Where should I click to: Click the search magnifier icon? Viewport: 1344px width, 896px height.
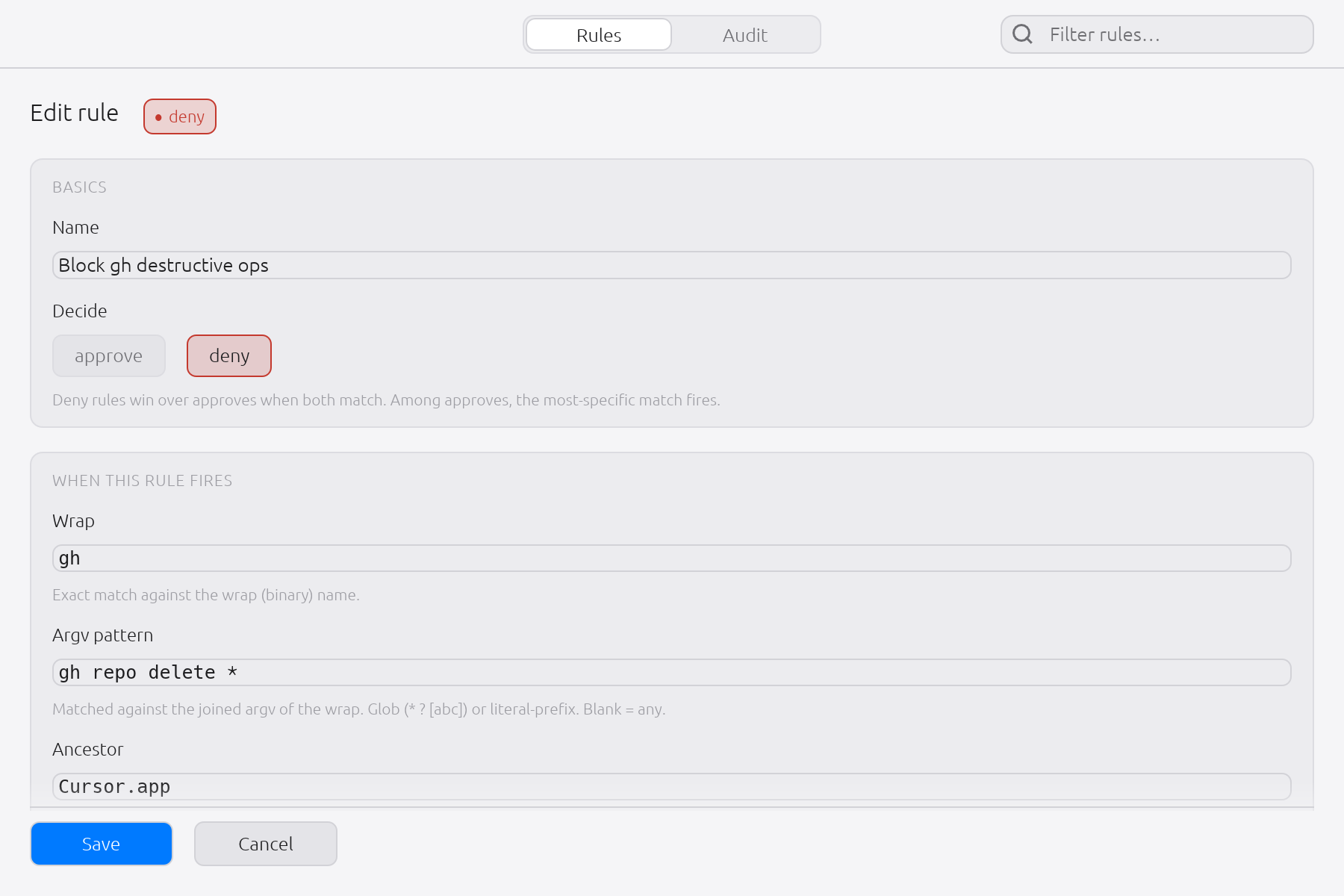(1022, 34)
